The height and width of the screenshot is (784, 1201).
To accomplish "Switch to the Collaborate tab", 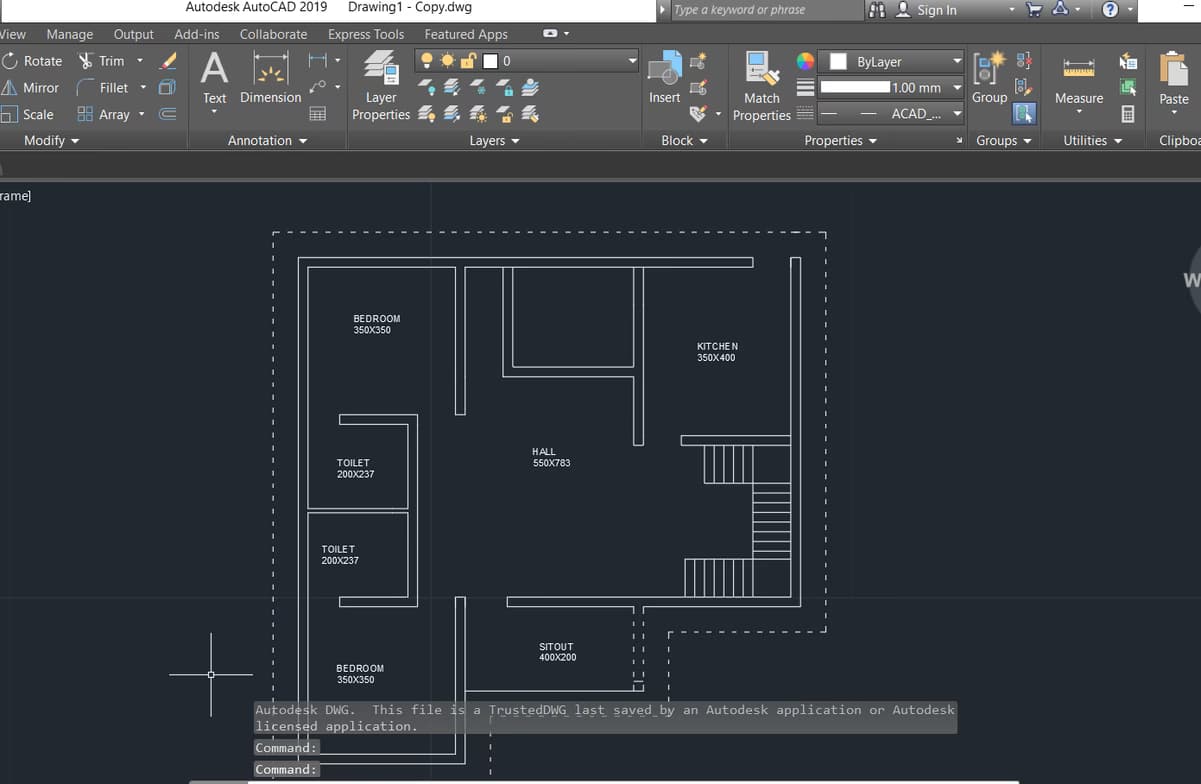I will point(273,34).
